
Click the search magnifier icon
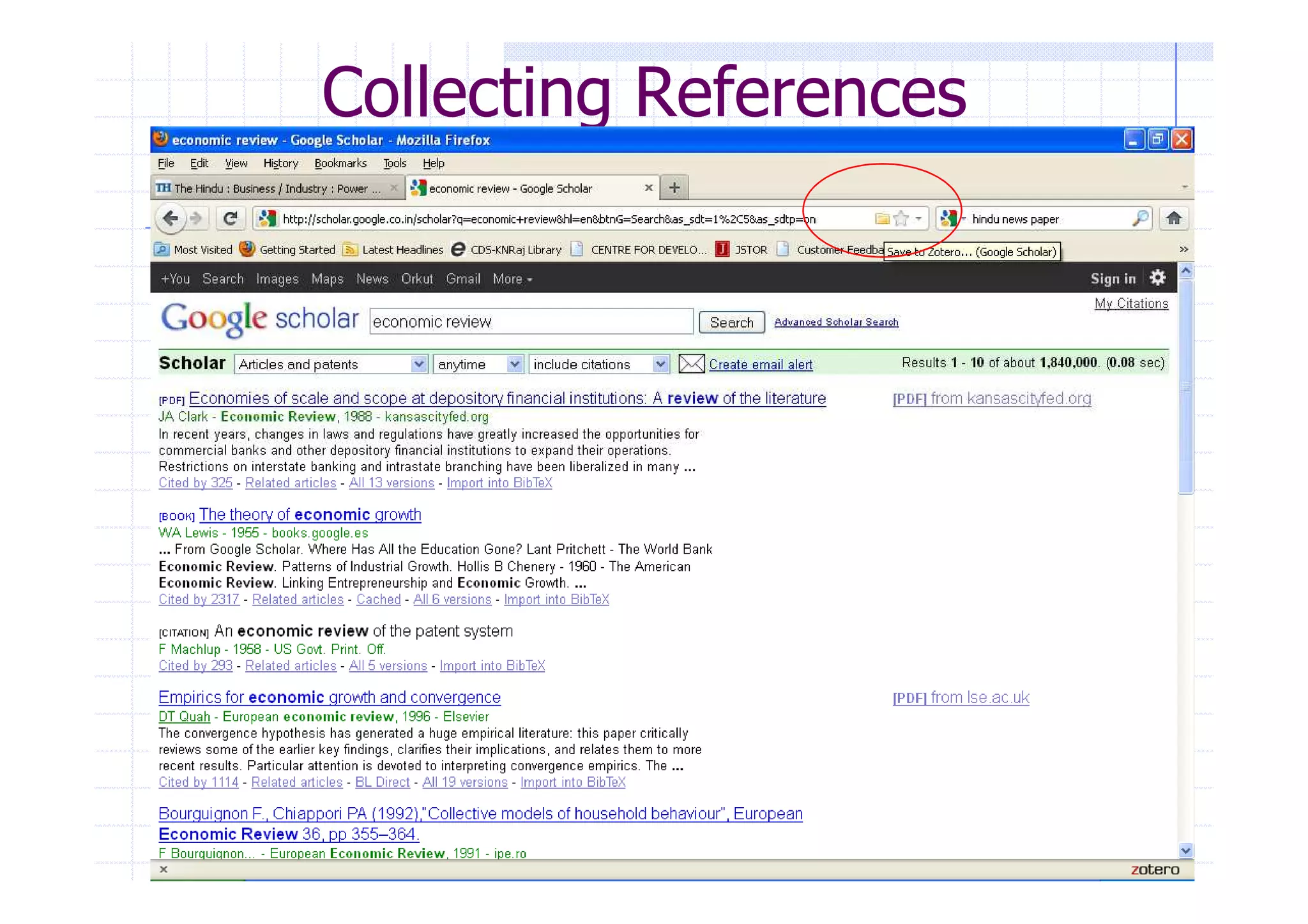pos(1140,219)
